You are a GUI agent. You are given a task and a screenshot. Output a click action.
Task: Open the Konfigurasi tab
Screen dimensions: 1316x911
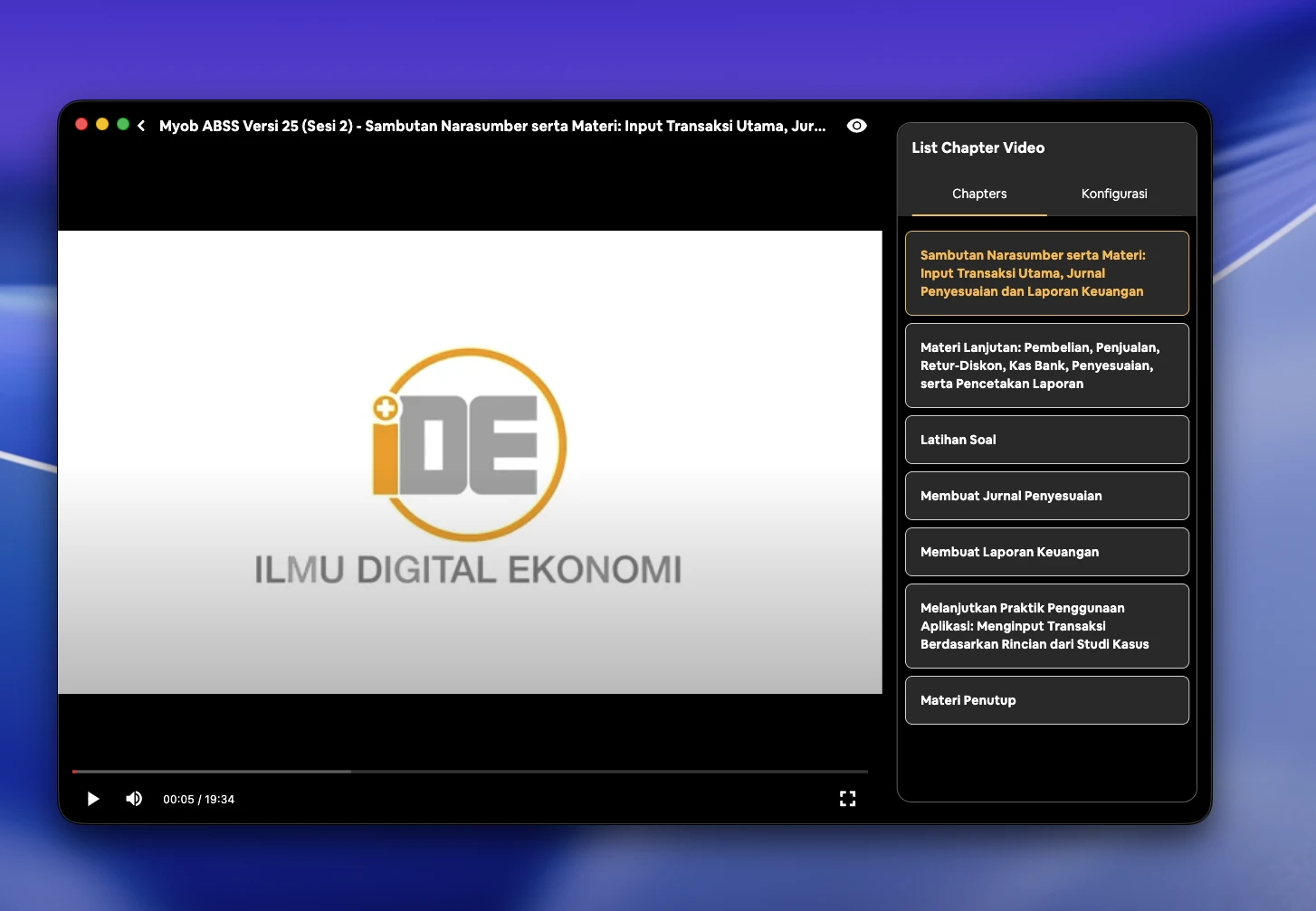click(1113, 194)
